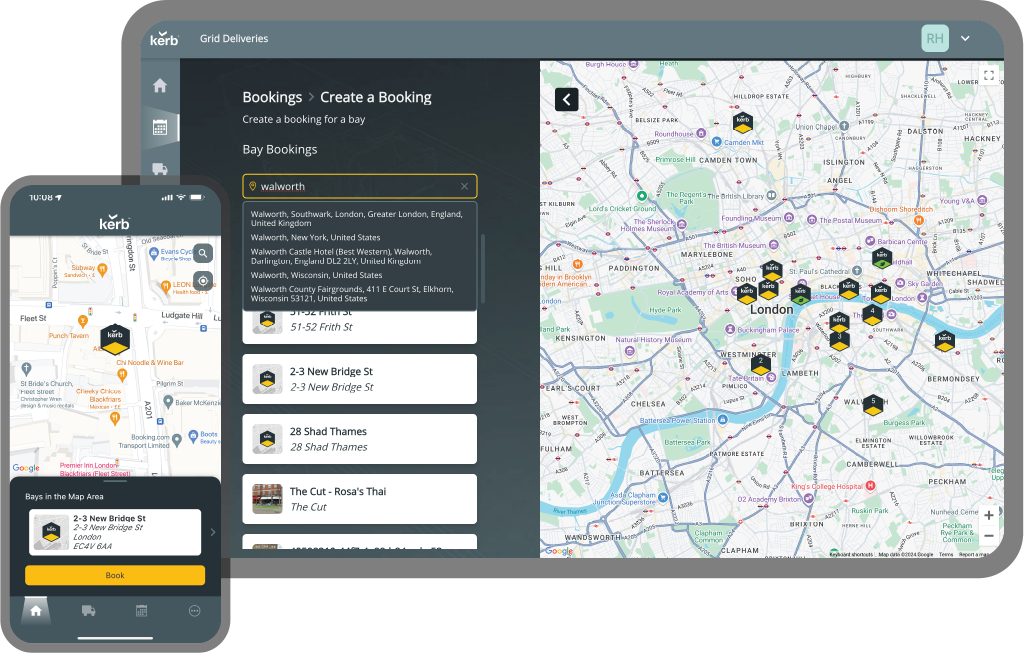Click the Kerb bay marker numbered 2 near Westminster
1024x653 pixels.
tap(760, 364)
